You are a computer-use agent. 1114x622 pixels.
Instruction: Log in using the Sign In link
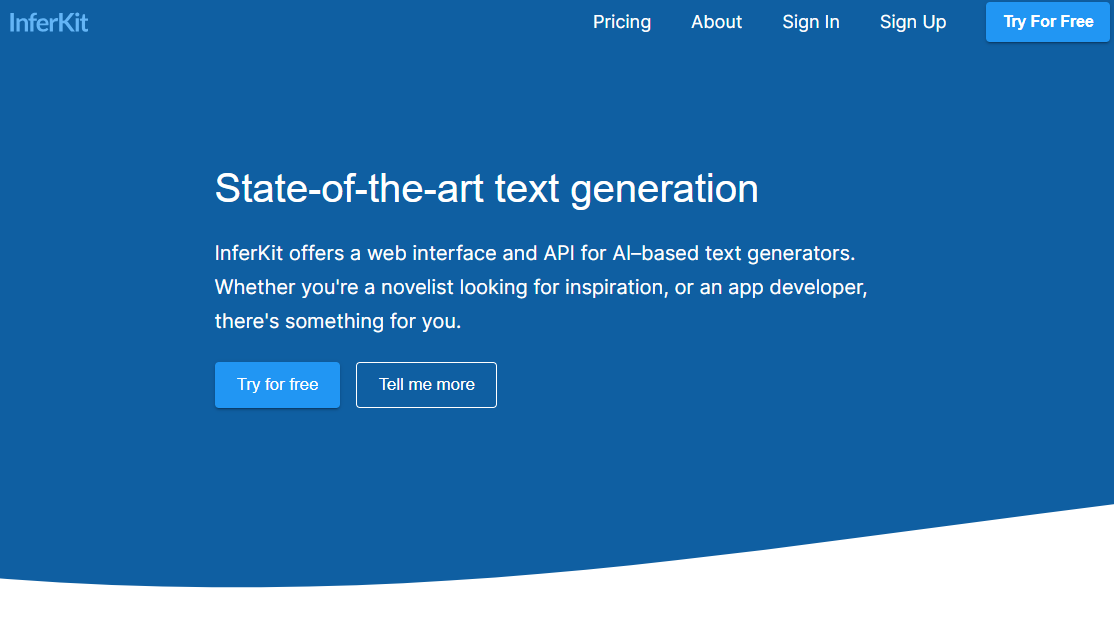click(x=810, y=22)
